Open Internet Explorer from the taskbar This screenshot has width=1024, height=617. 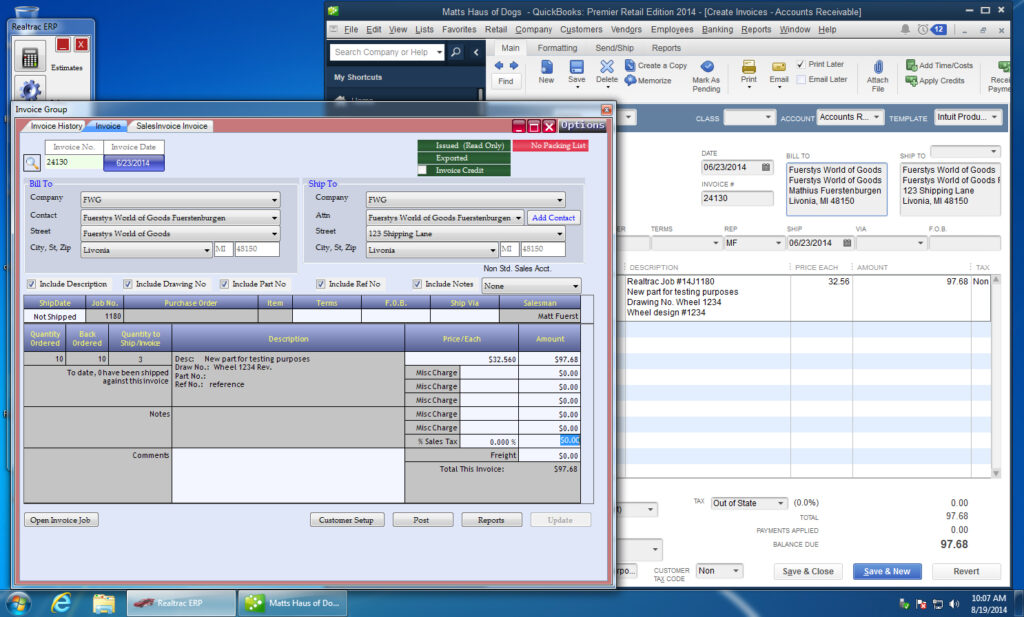pyautogui.click(x=61, y=603)
